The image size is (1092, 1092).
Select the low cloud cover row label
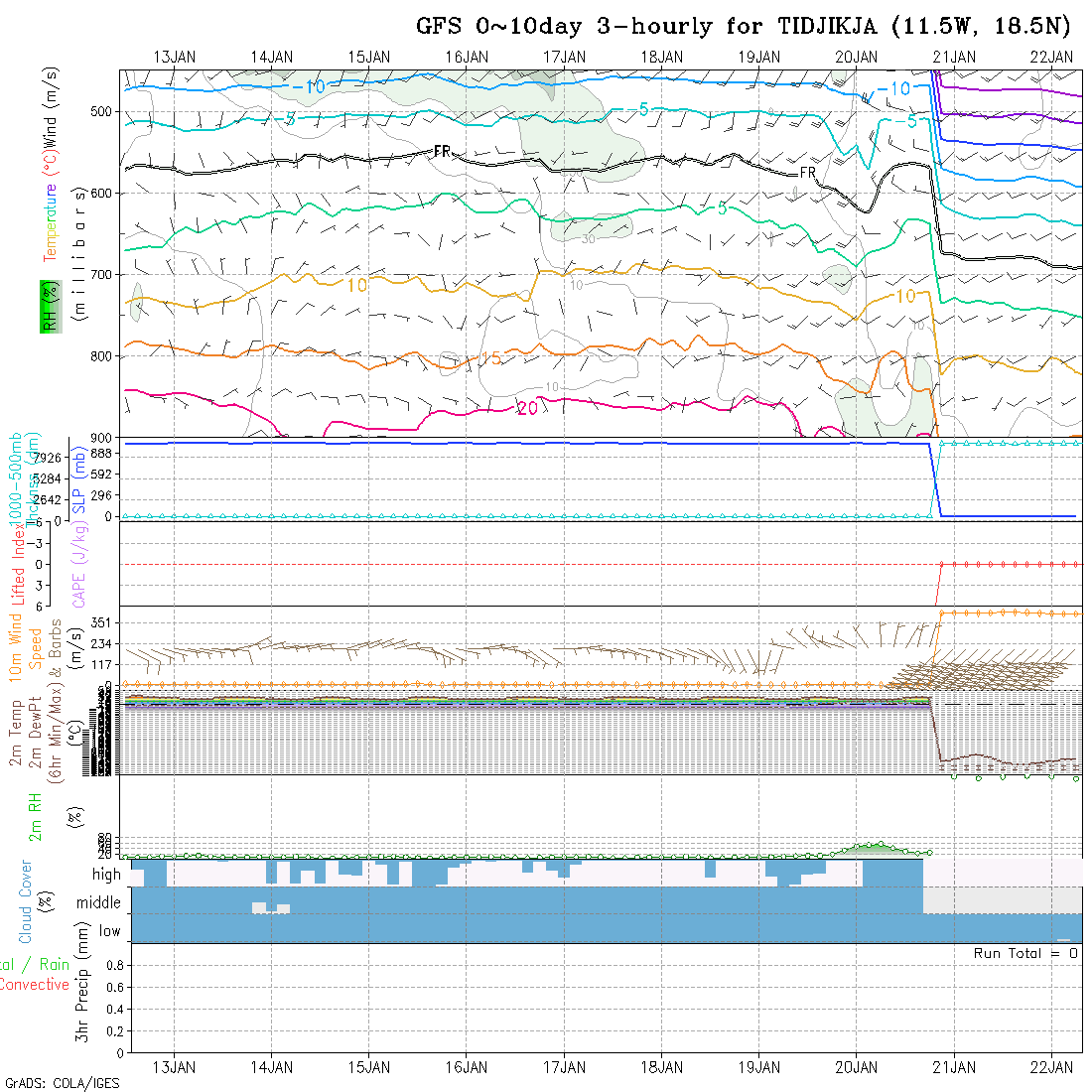point(109,931)
